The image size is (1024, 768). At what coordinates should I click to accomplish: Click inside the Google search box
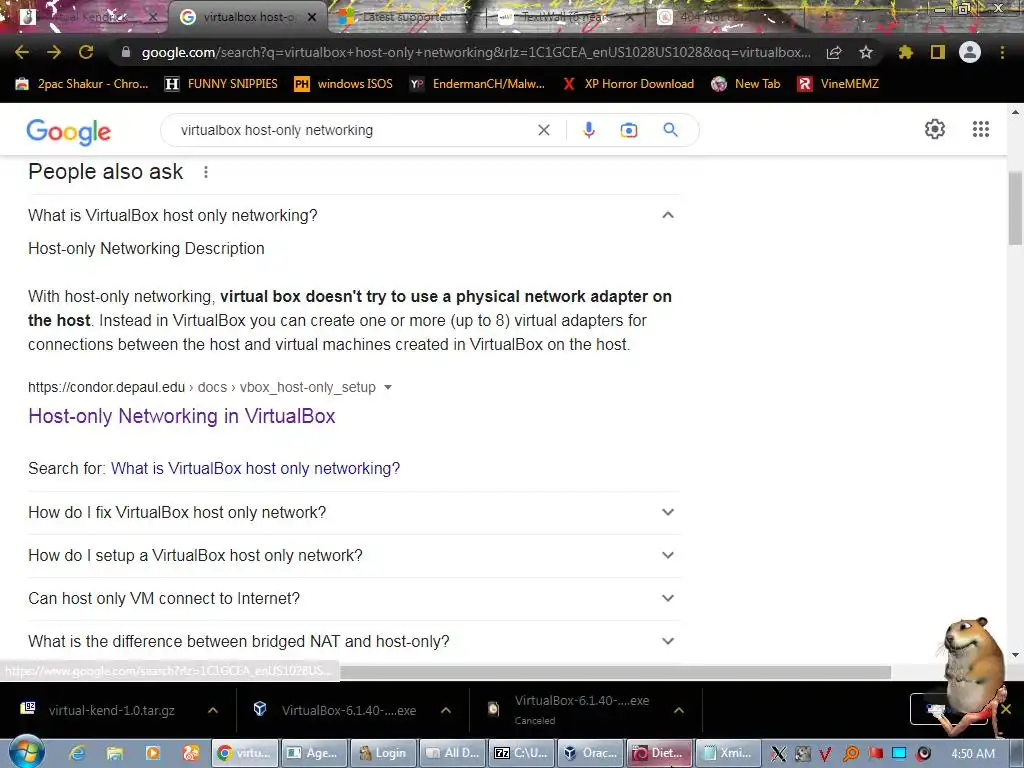pyautogui.click(x=353, y=130)
